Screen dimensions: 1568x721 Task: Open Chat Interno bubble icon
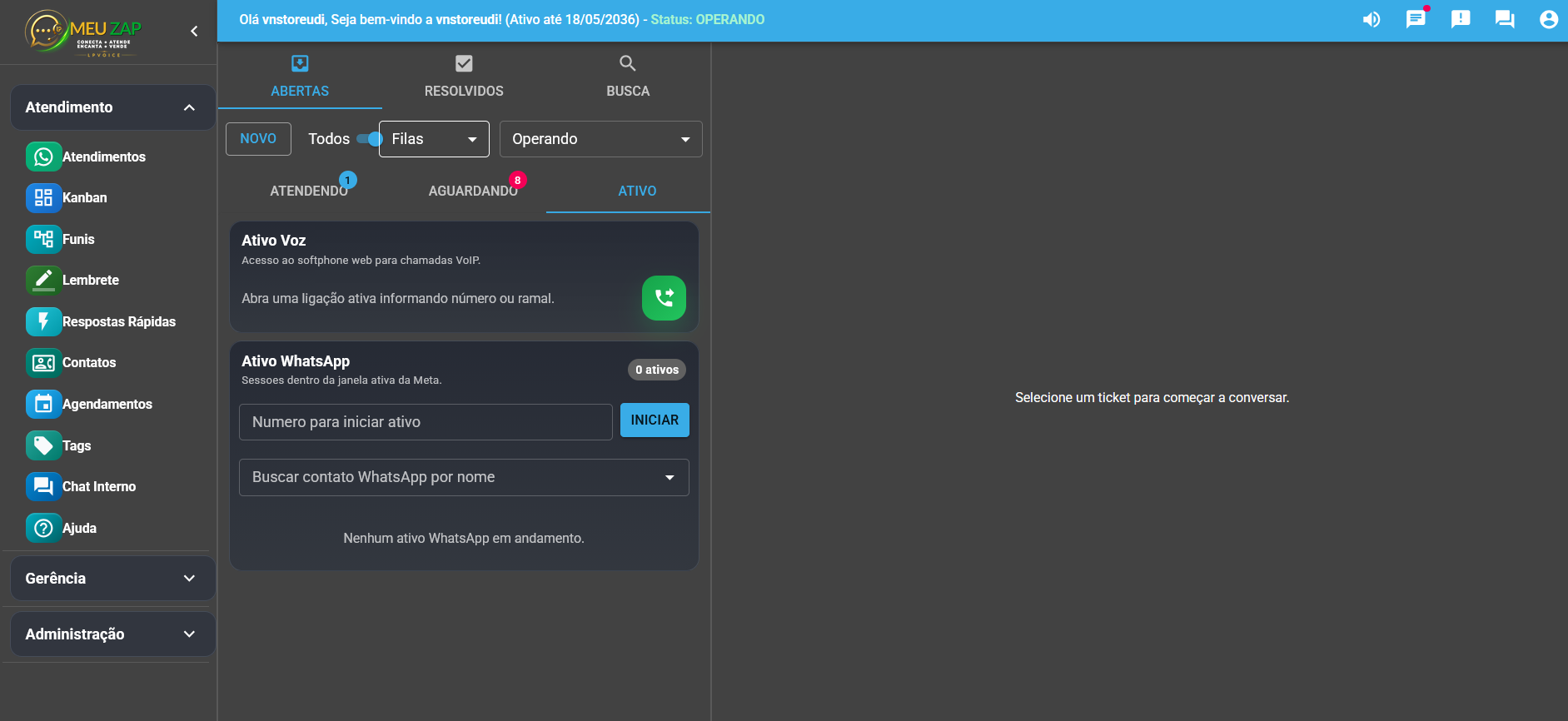pos(43,486)
